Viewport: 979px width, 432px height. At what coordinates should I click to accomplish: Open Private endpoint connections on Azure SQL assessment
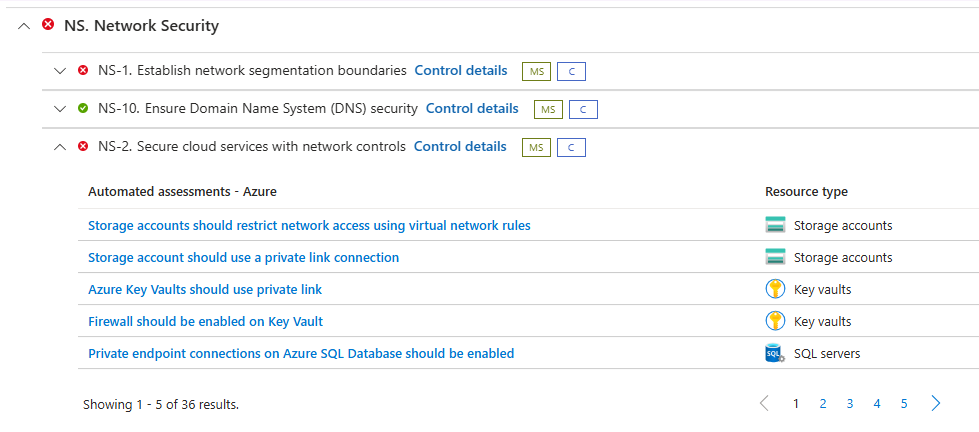[301, 353]
